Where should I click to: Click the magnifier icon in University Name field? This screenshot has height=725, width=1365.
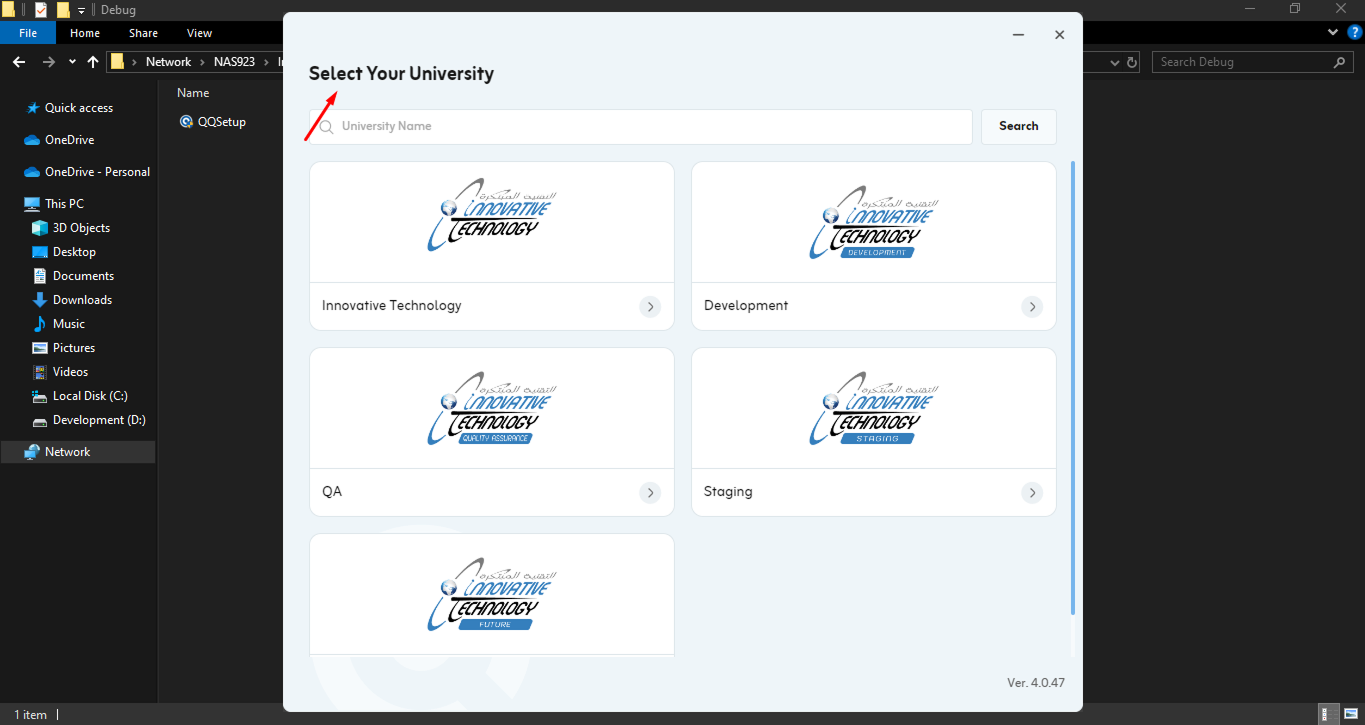pos(325,127)
